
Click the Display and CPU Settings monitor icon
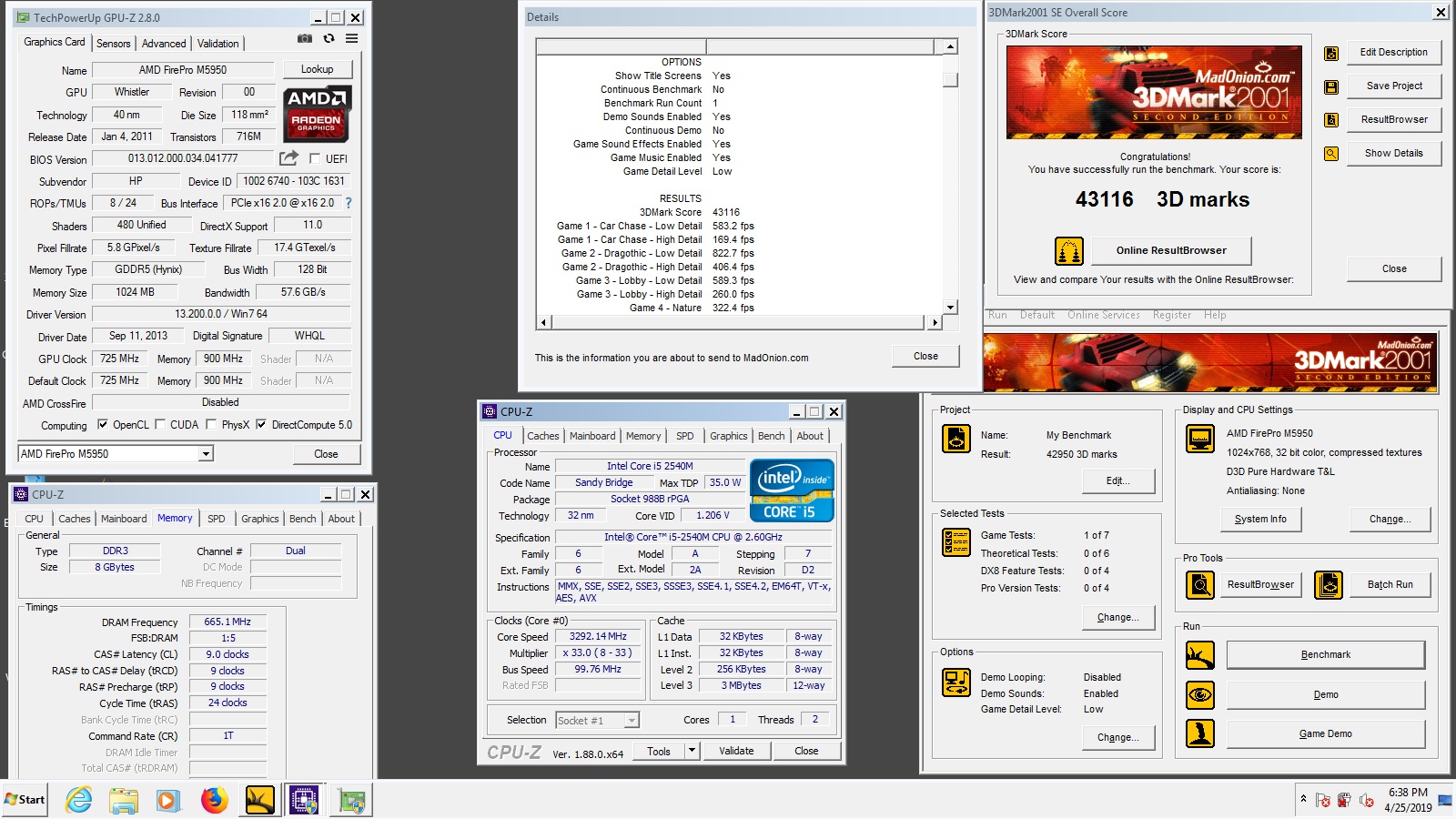pos(1200,439)
